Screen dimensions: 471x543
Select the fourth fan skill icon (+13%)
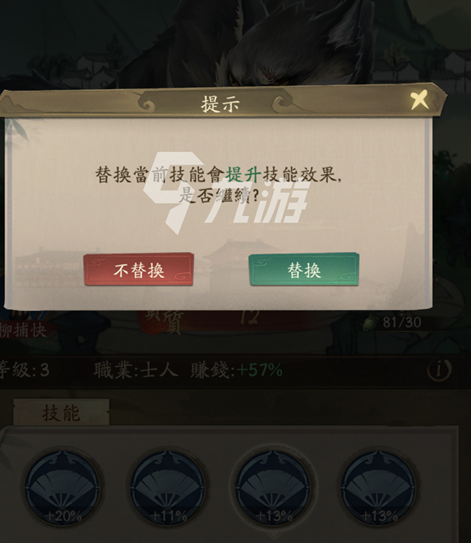(x=379, y=488)
